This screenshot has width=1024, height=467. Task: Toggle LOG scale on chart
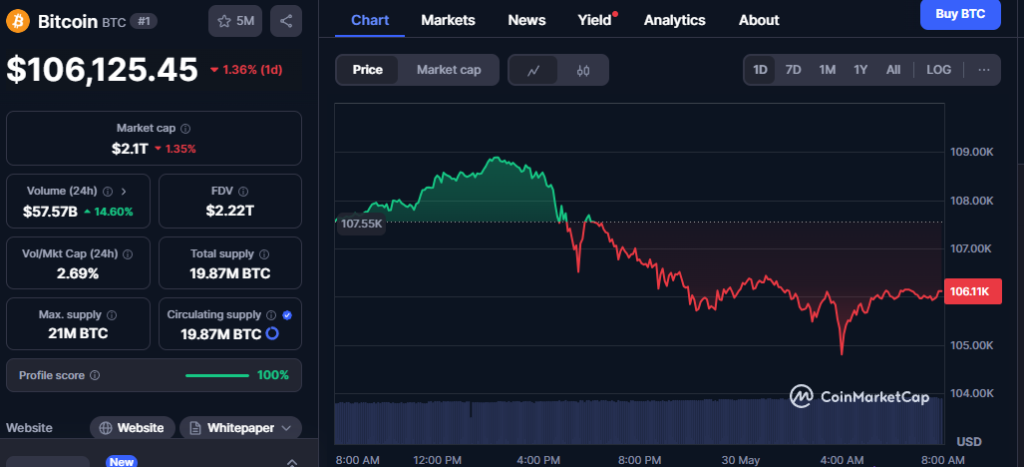point(938,70)
